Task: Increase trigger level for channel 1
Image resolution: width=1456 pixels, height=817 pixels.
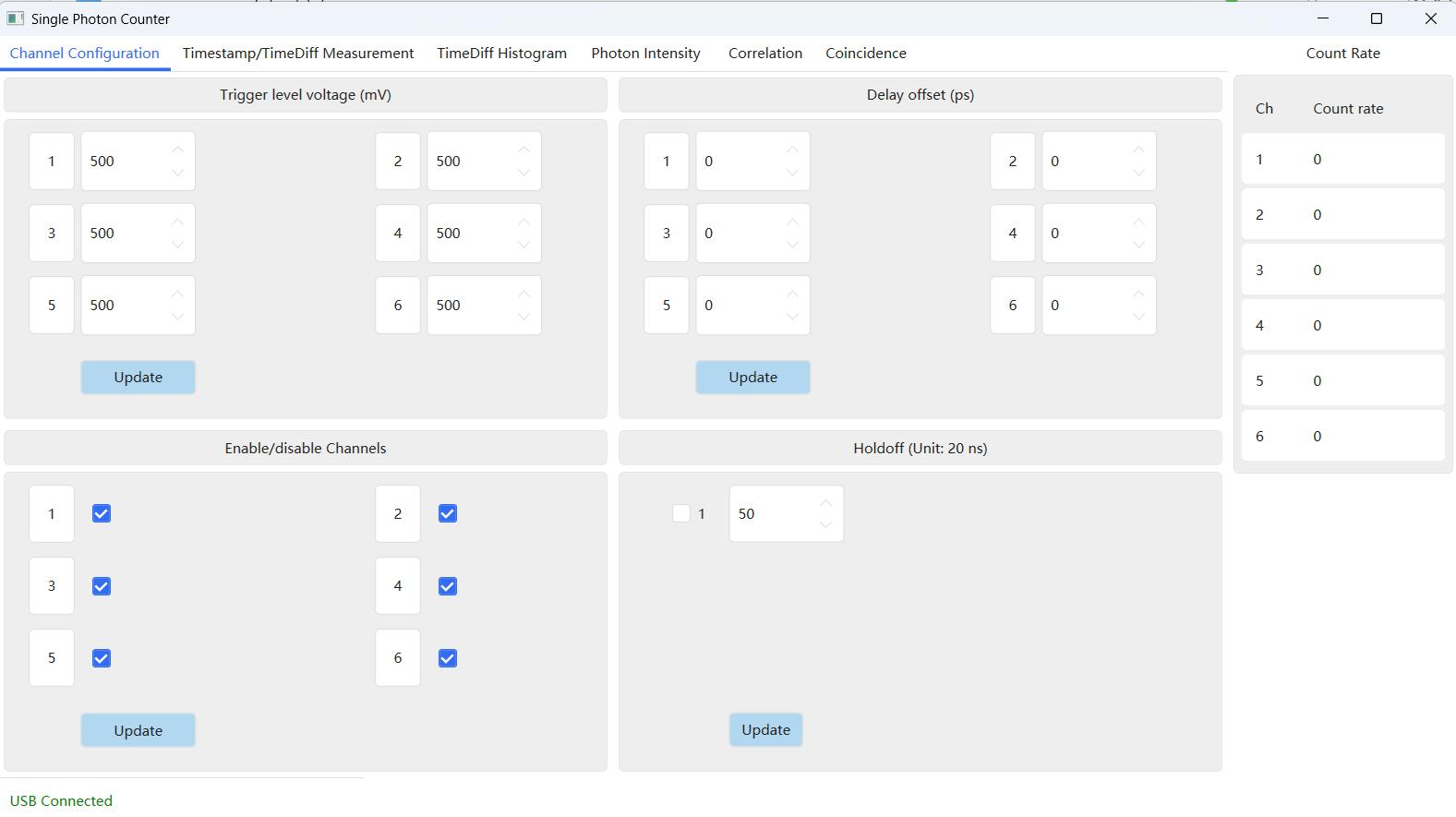Action: point(178,150)
